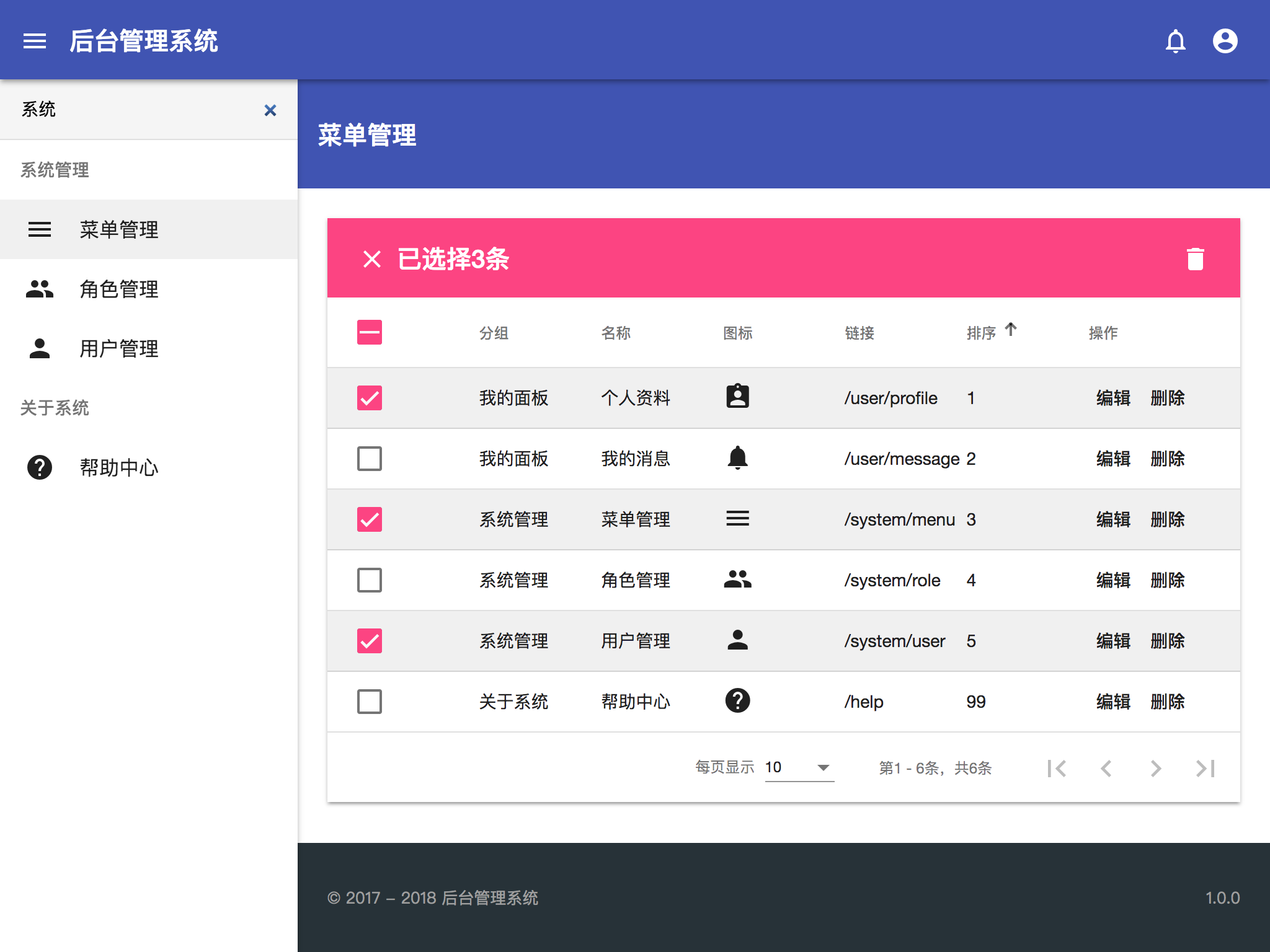Screen dimensions: 1270x952
Task: Delete selected rows using trash icon
Action: 1195,258
